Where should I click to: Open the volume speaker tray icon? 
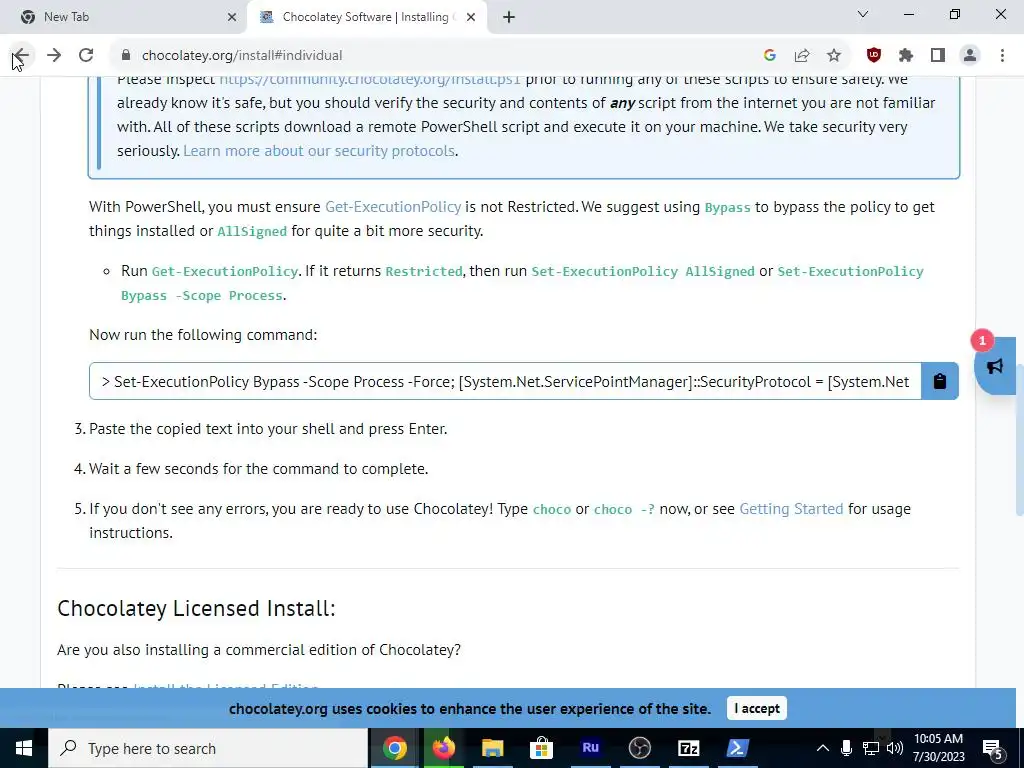tap(895, 748)
